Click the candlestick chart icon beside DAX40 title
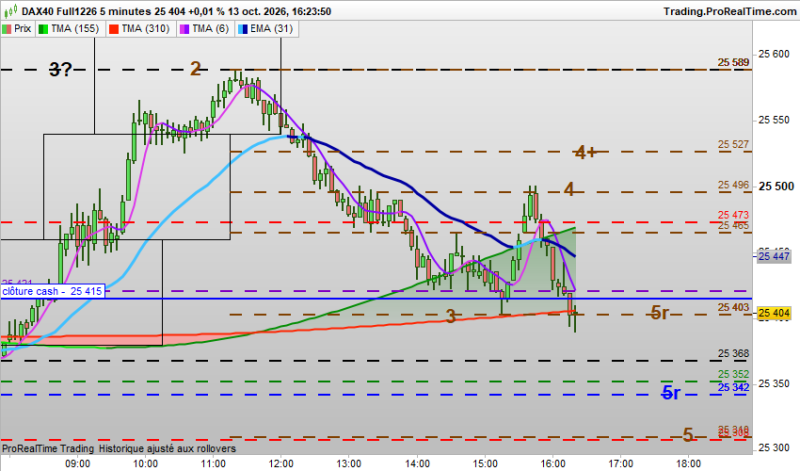The height and width of the screenshot is (471, 800). point(10,10)
